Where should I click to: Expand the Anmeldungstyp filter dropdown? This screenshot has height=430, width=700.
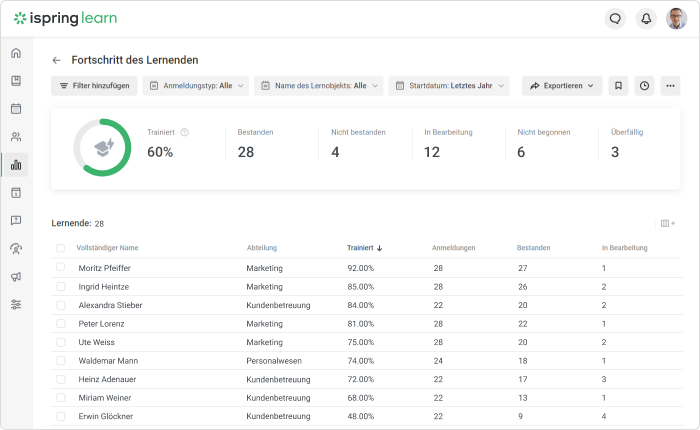[195, 86]
